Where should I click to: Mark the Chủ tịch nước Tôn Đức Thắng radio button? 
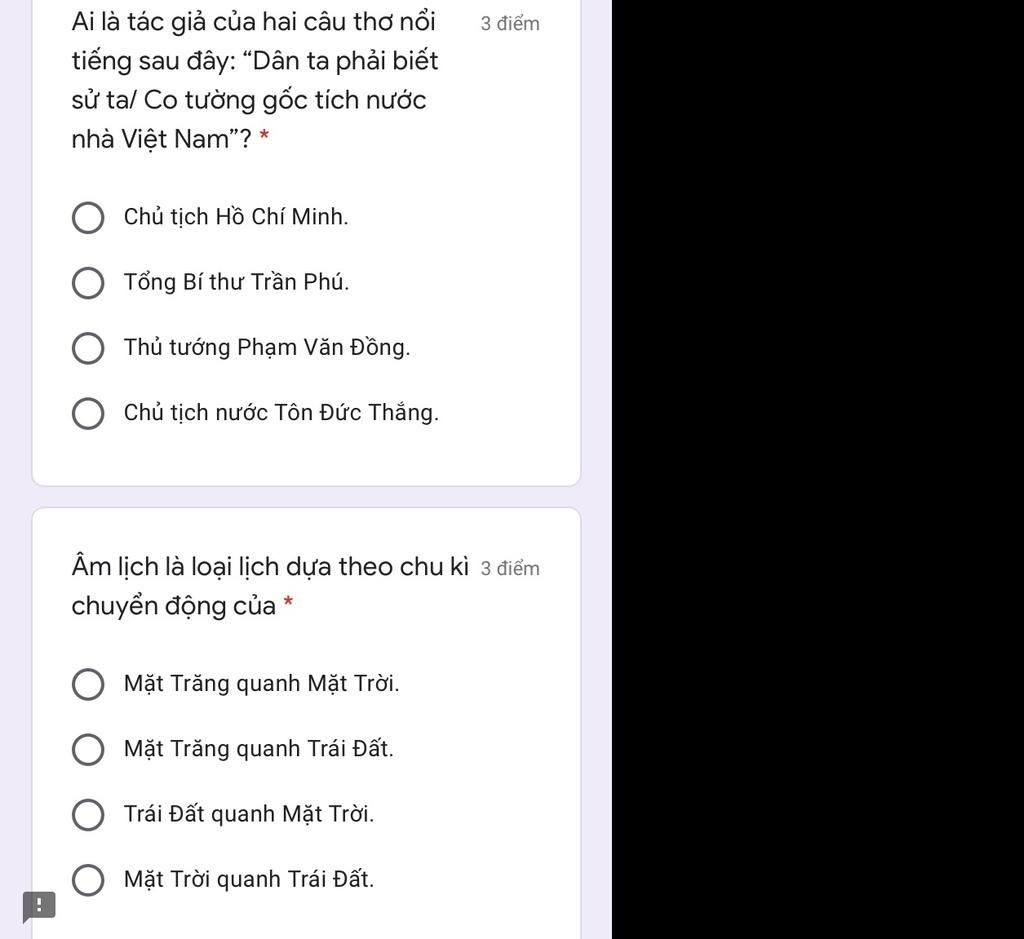(88, 414)
